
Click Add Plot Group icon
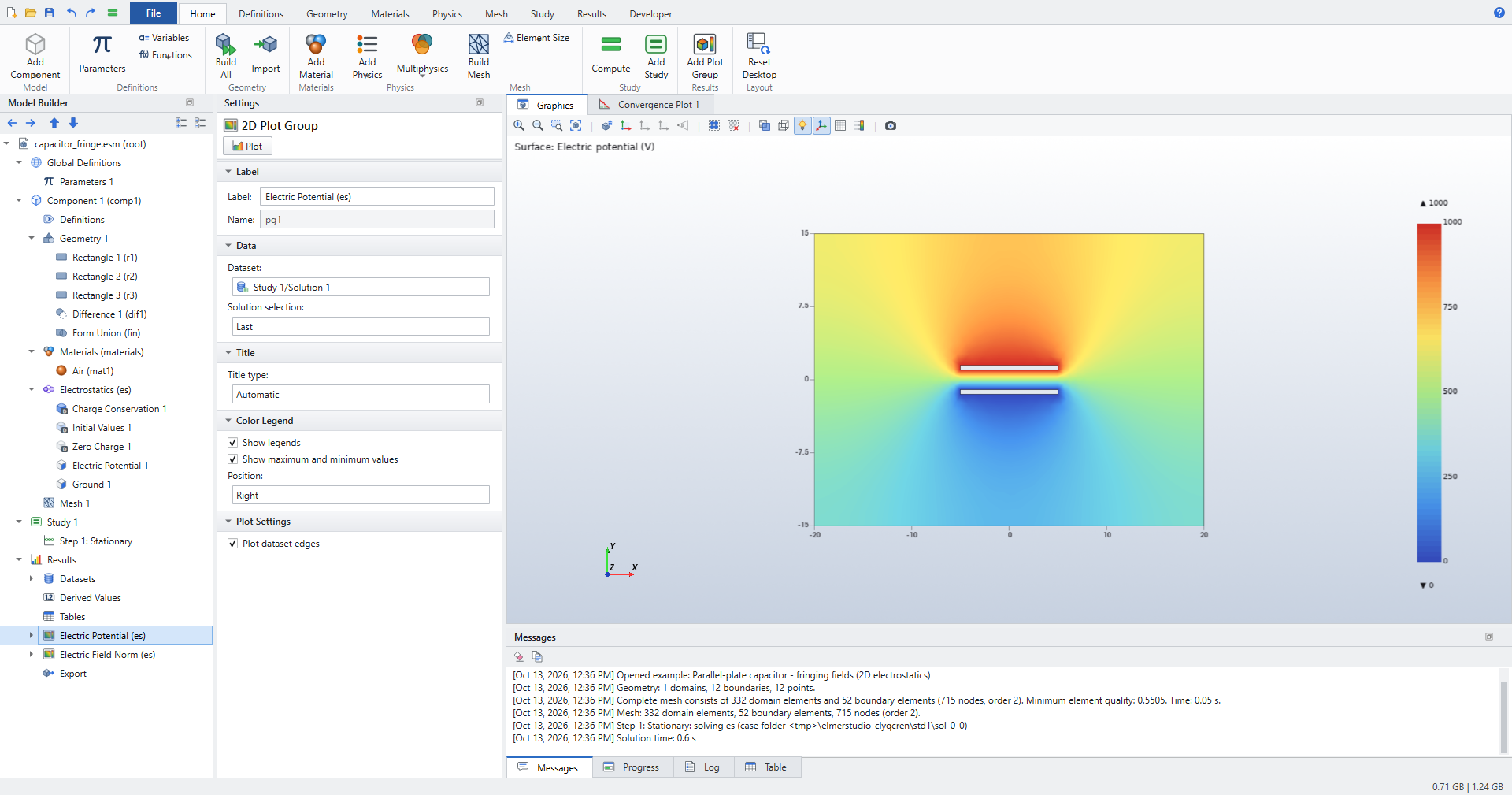pyautogui.click(x=705, y=56)
